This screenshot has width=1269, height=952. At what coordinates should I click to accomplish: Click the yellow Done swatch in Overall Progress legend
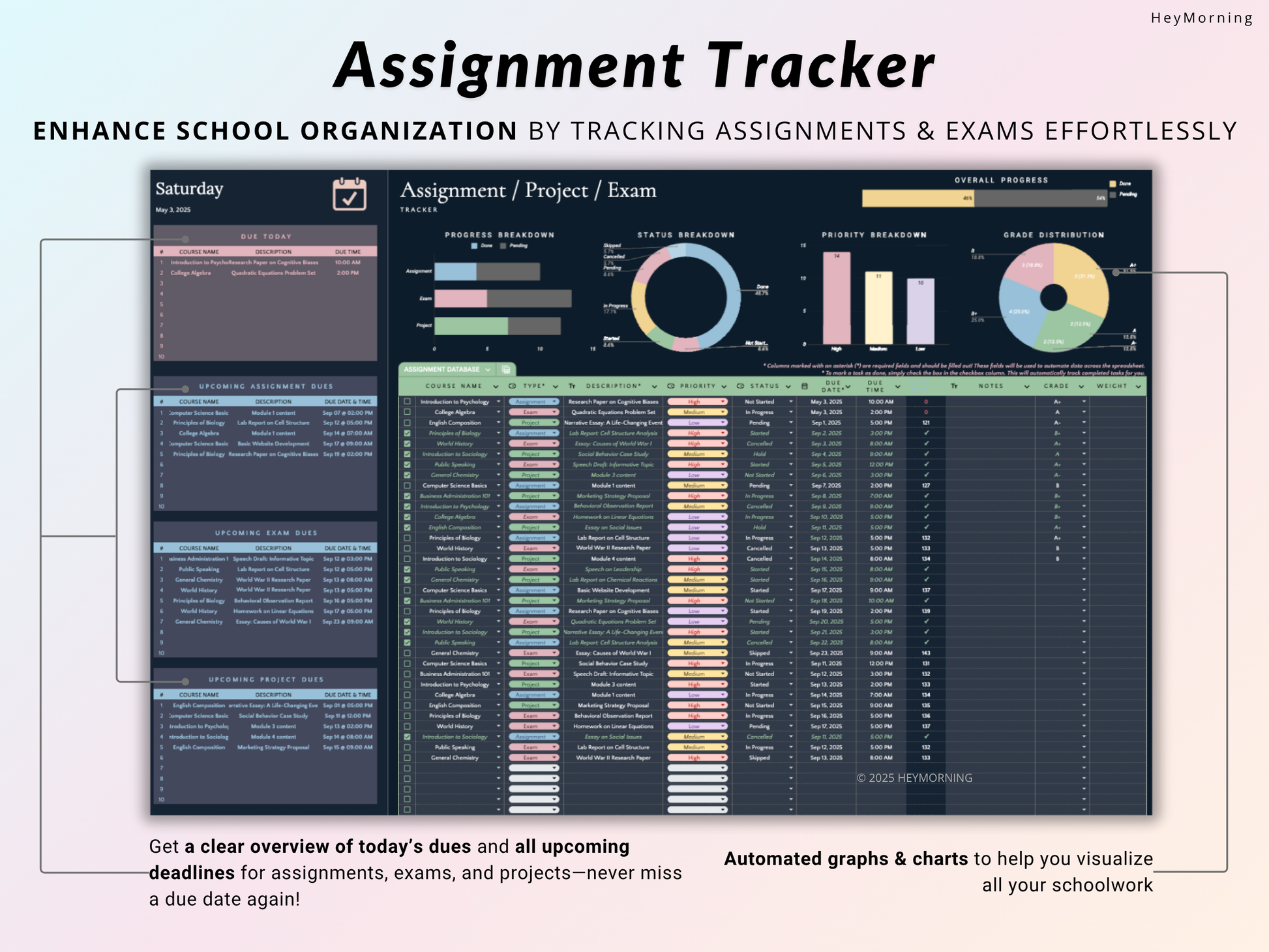[1112, 184]
